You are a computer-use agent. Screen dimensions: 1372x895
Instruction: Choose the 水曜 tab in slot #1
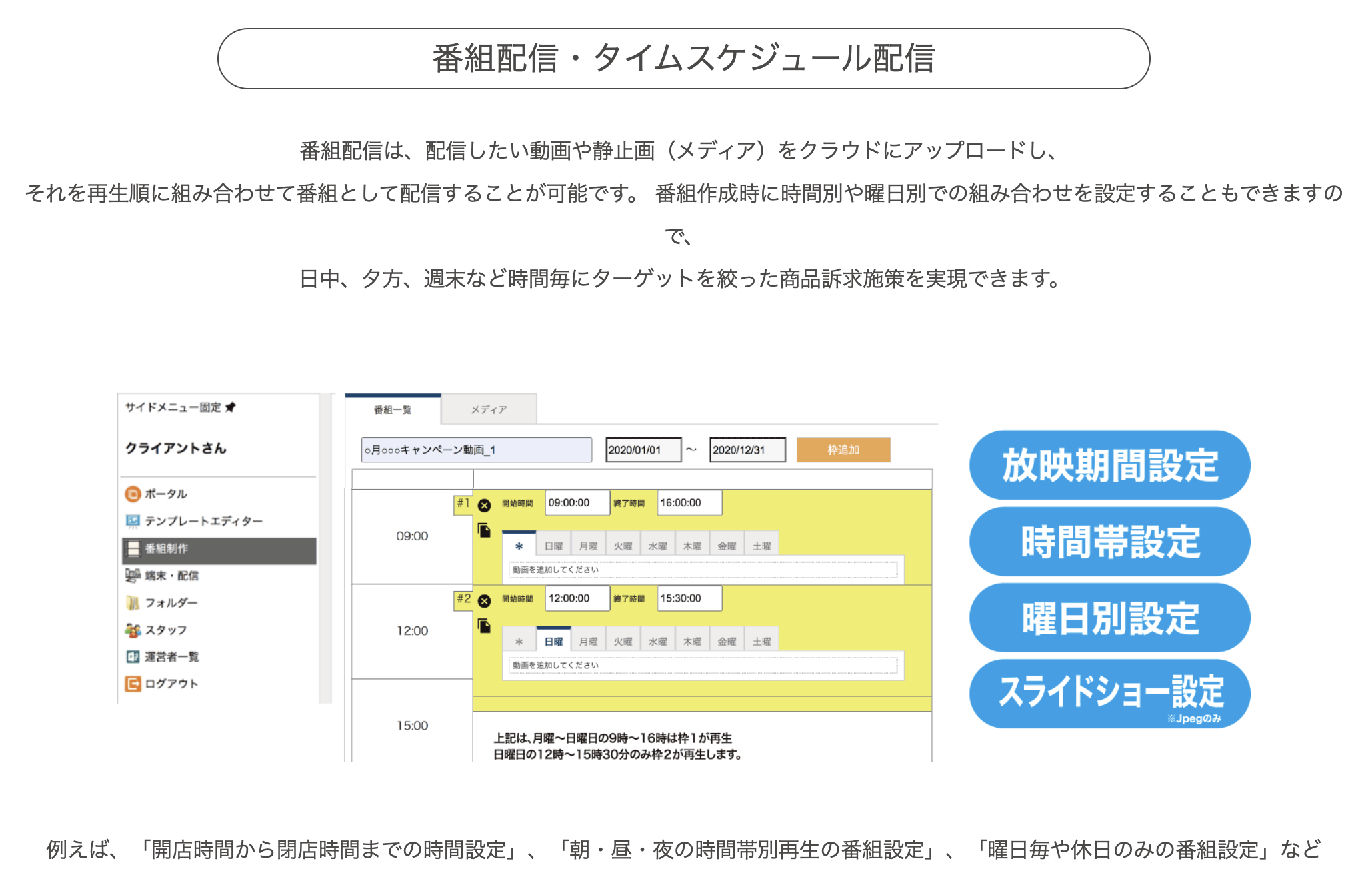tap(658, 546)
